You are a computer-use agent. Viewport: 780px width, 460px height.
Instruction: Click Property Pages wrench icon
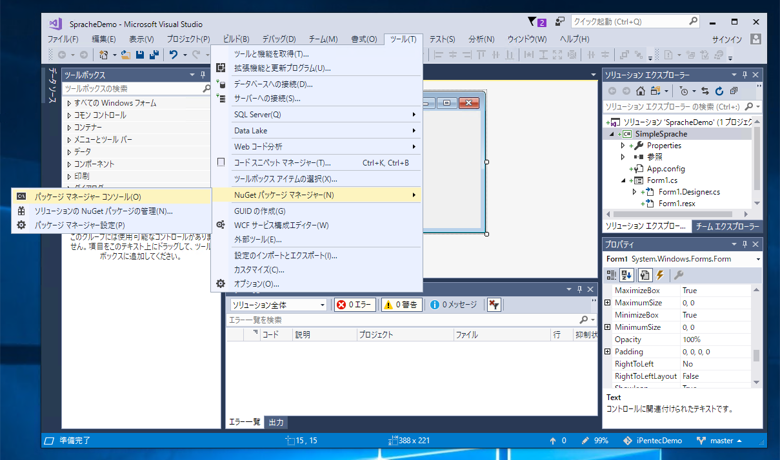[679, 275]
